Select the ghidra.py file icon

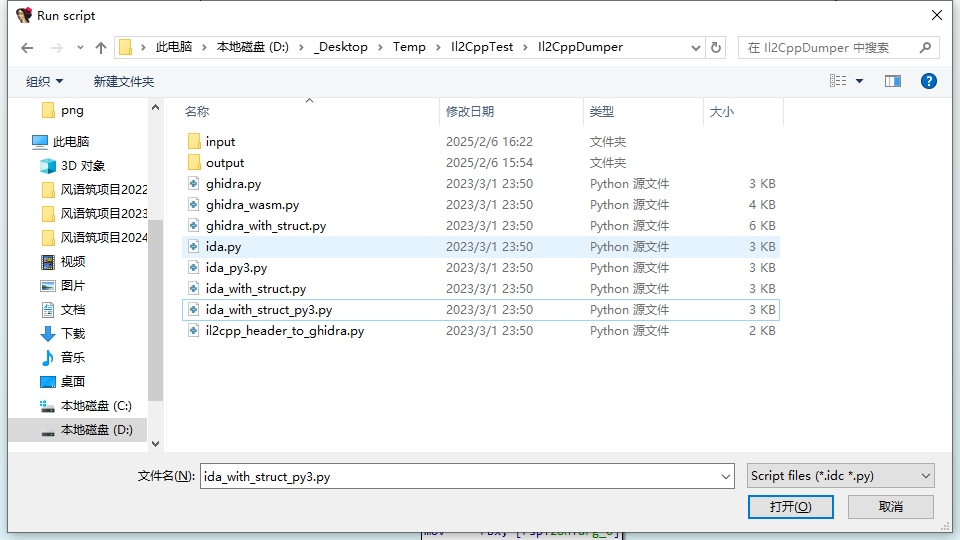pos(195,184)
